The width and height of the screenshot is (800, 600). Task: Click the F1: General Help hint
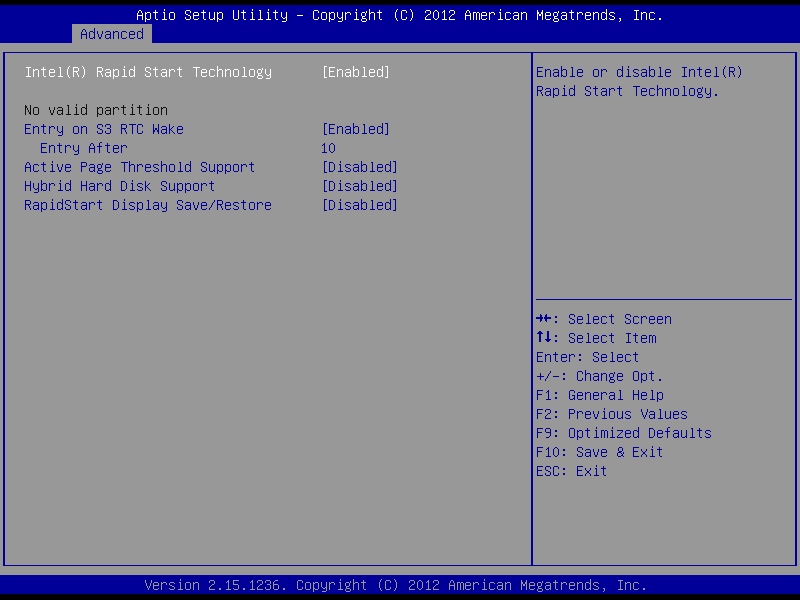click(x=600, y=395)
